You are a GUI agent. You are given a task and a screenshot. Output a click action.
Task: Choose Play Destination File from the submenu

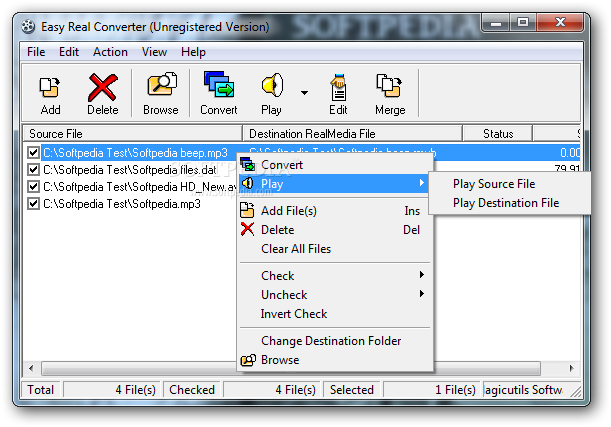[x=510, y=203]
